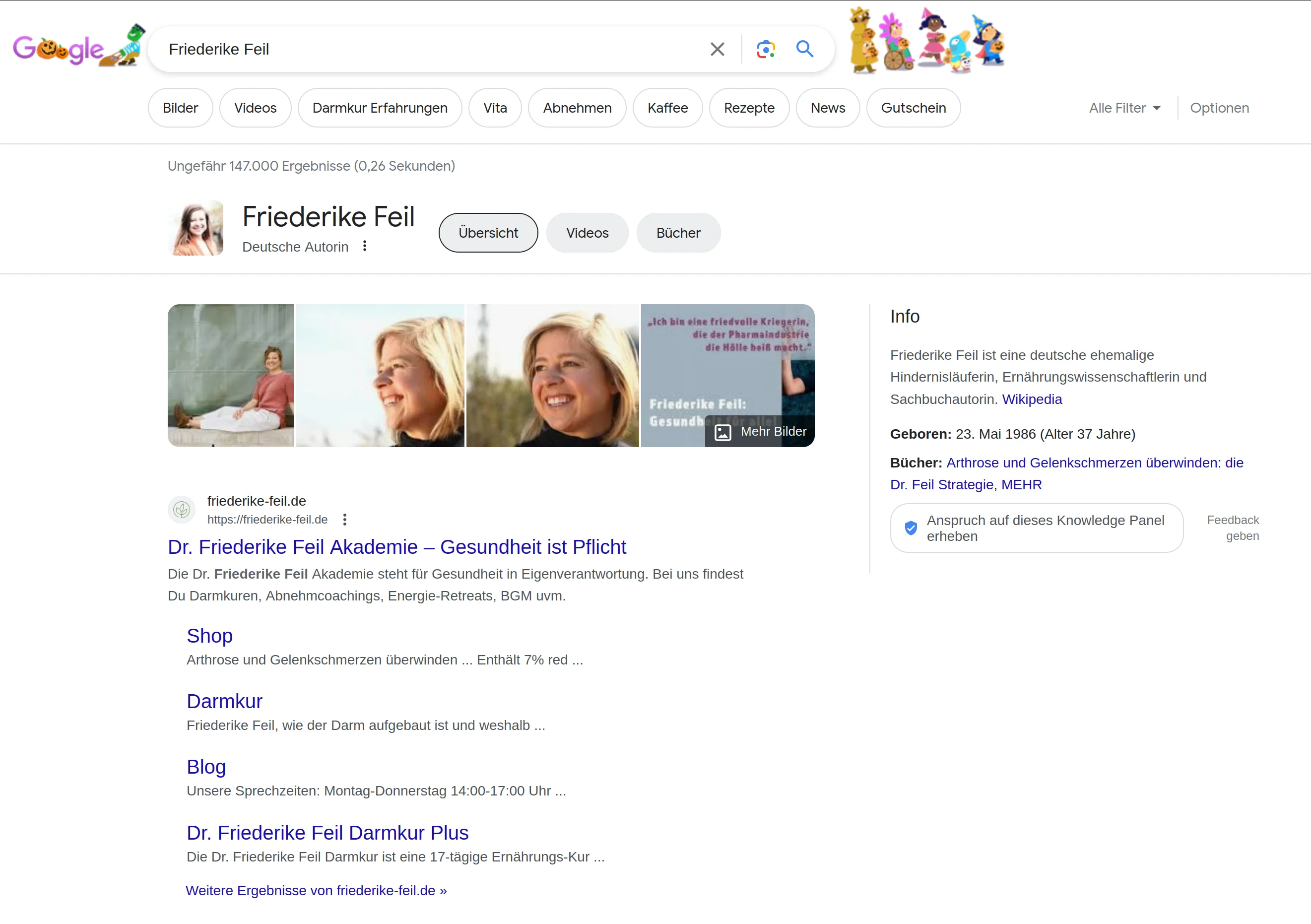
Task: Click the Google Halloween doodle logo
Action: pos(78,47)
